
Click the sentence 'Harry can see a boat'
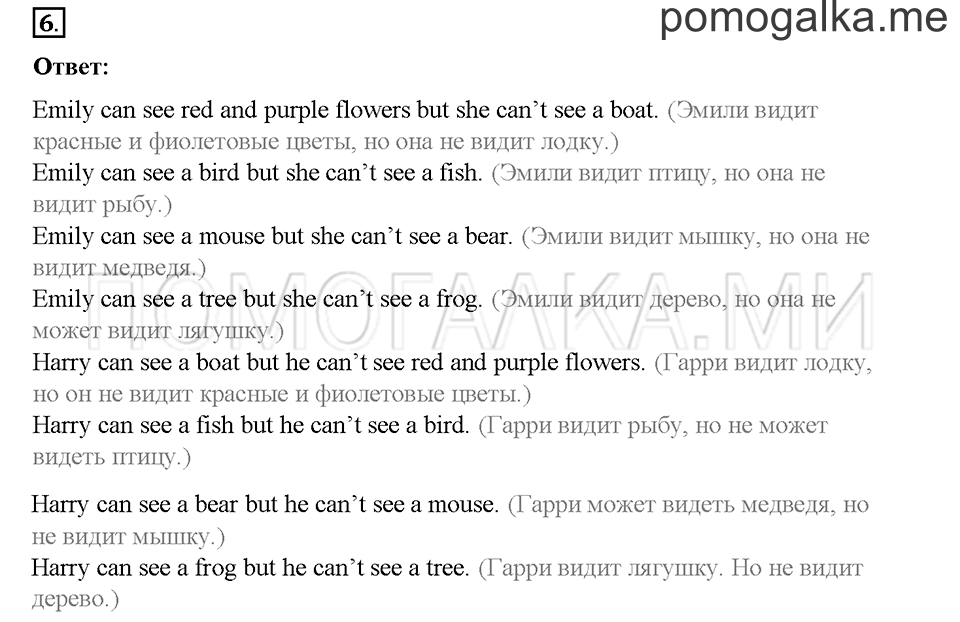click(339, 362)
